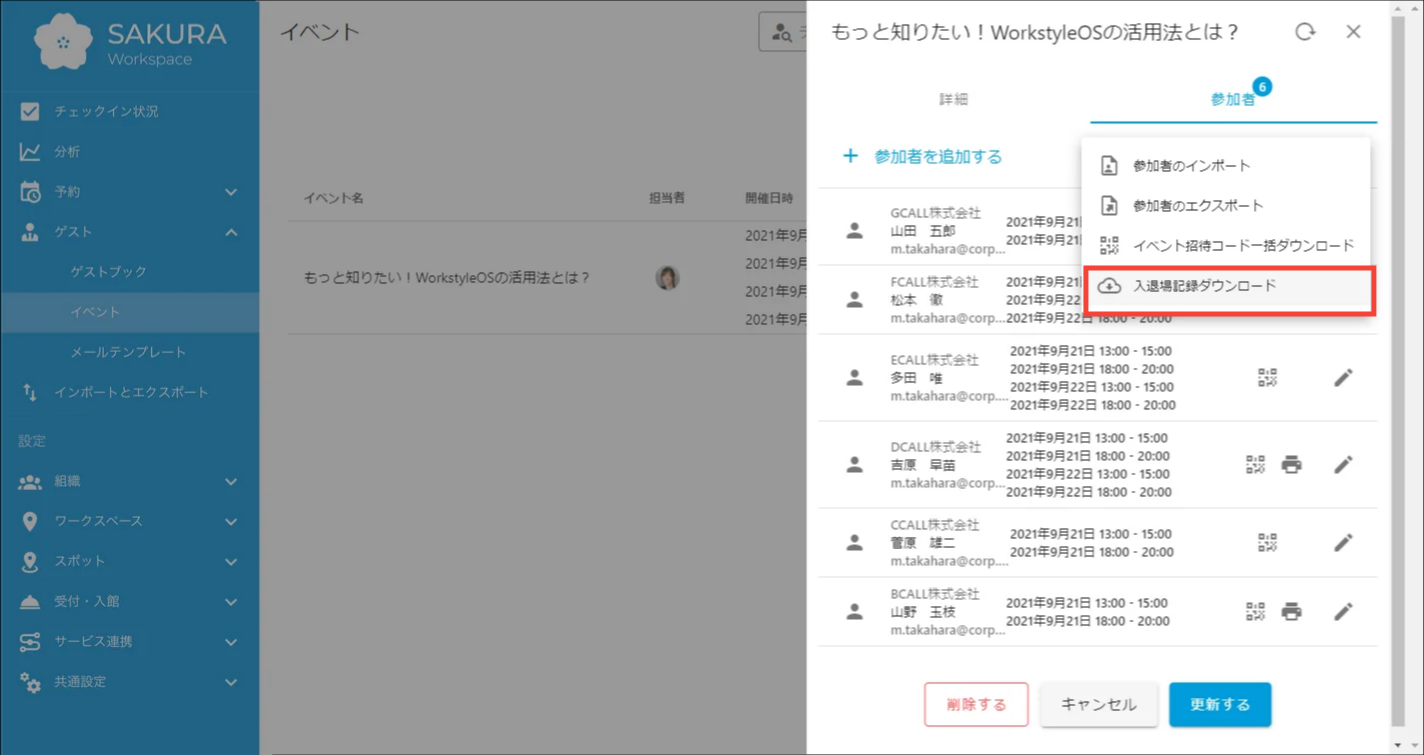Edit participant 山野 玉枝 with pencil icon
1424x755 pixels.
coord(1343,611)
